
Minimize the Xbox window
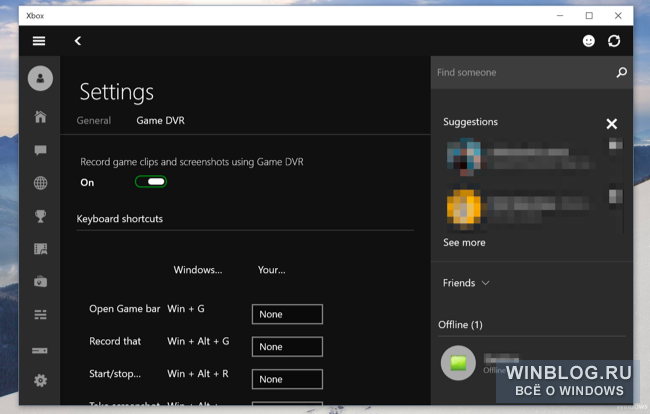[560, 16]
